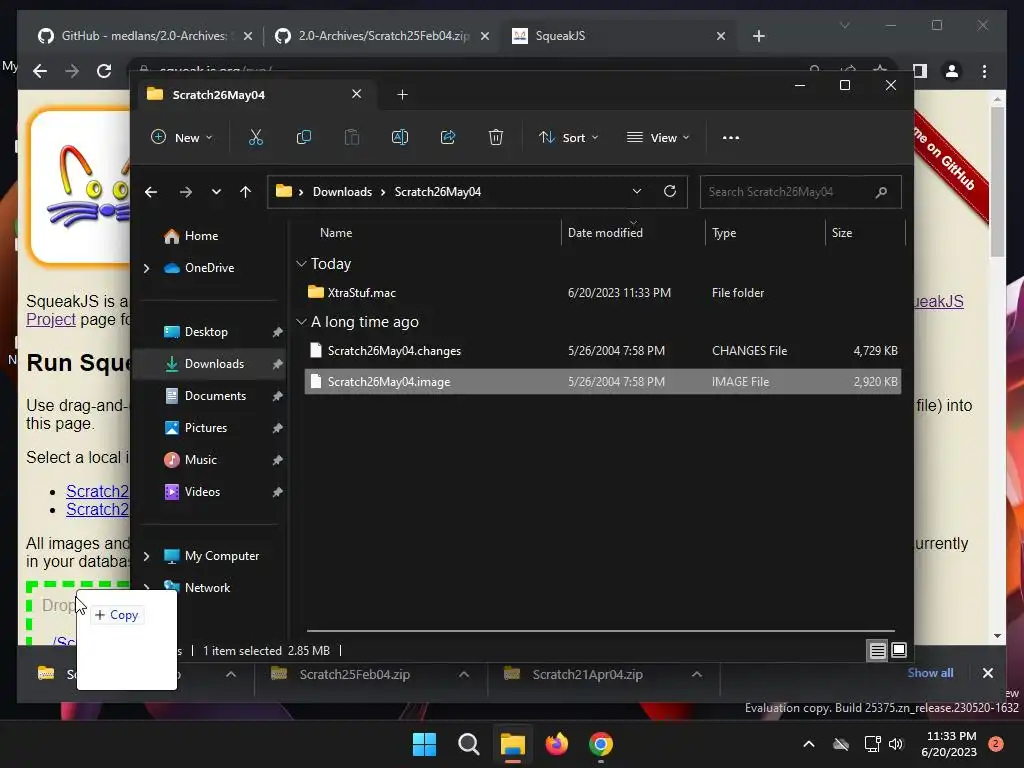The width and height of the screenshot is (1024, 768).
Task: Open the See more ellipsis menu
Action: (x=731, y=138)
